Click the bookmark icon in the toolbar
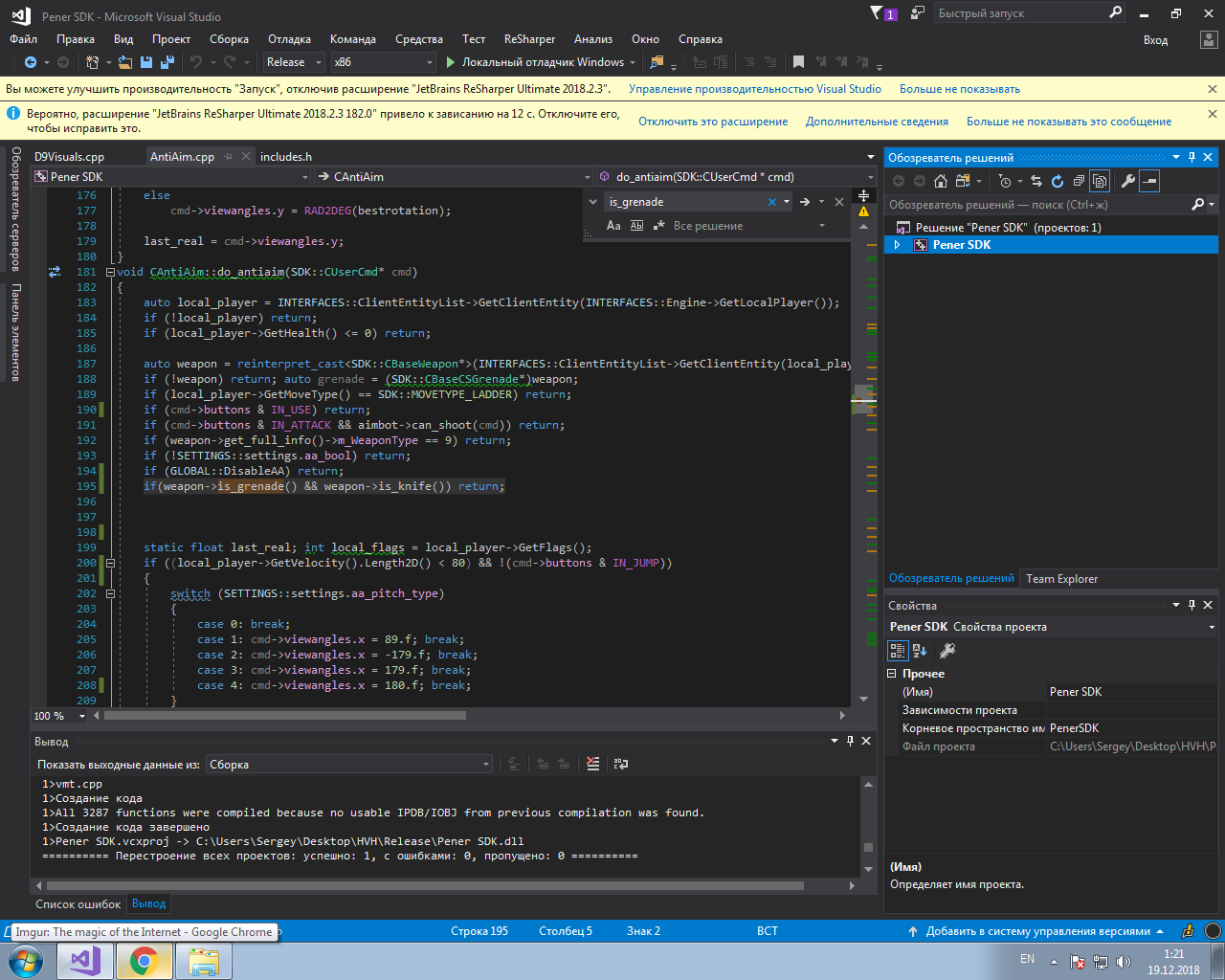The image size is (1225, 980). [798, 62]
